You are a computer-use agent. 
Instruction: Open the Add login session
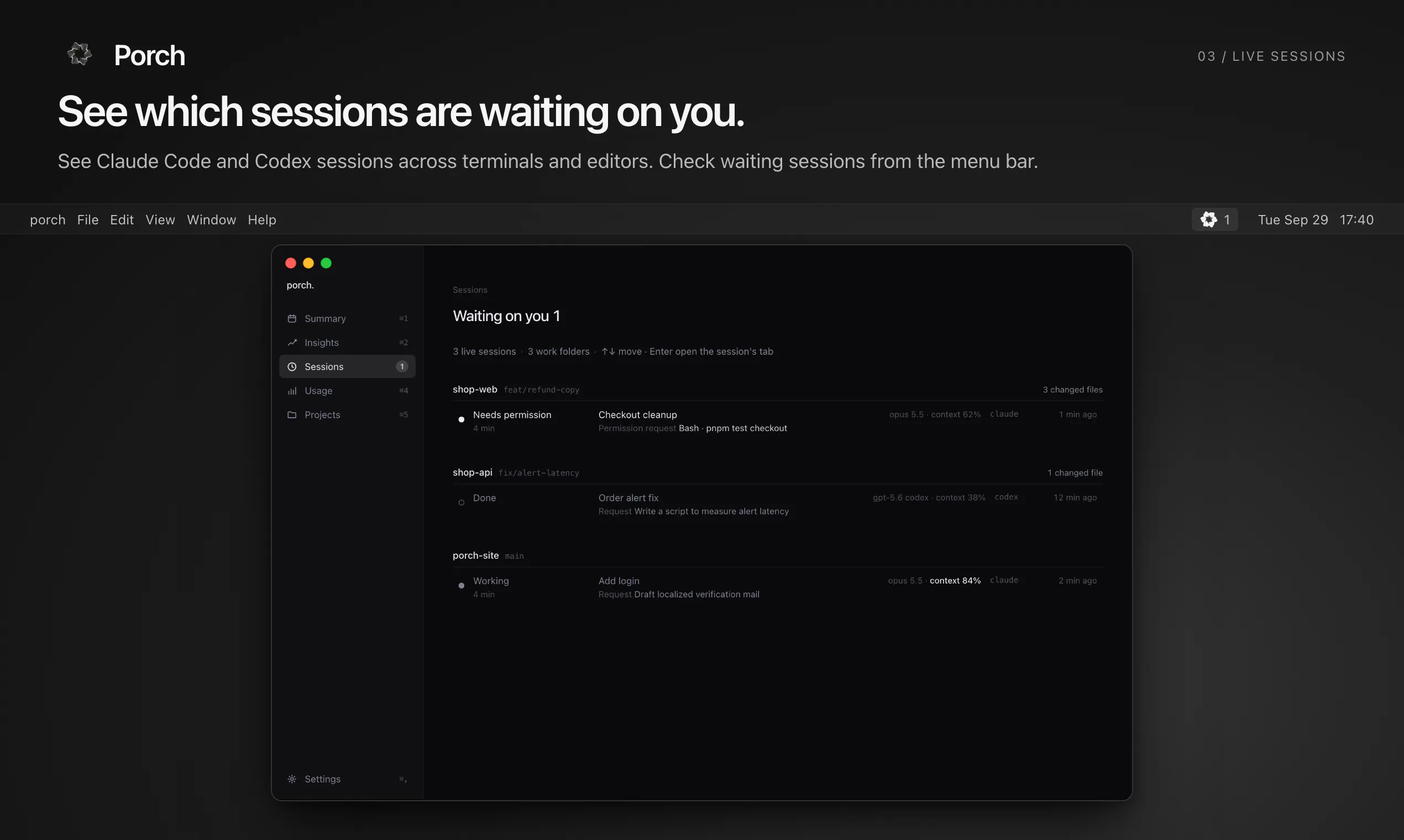pos(777,587)
